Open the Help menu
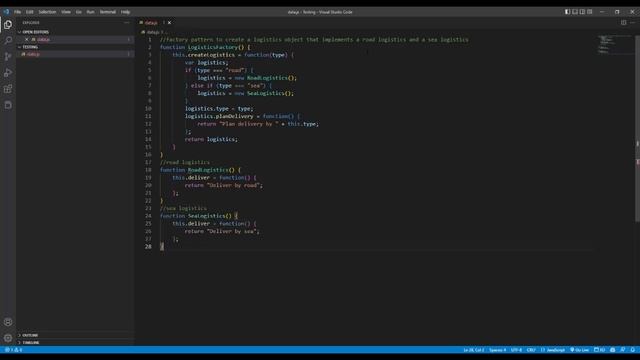 point(125,12)
